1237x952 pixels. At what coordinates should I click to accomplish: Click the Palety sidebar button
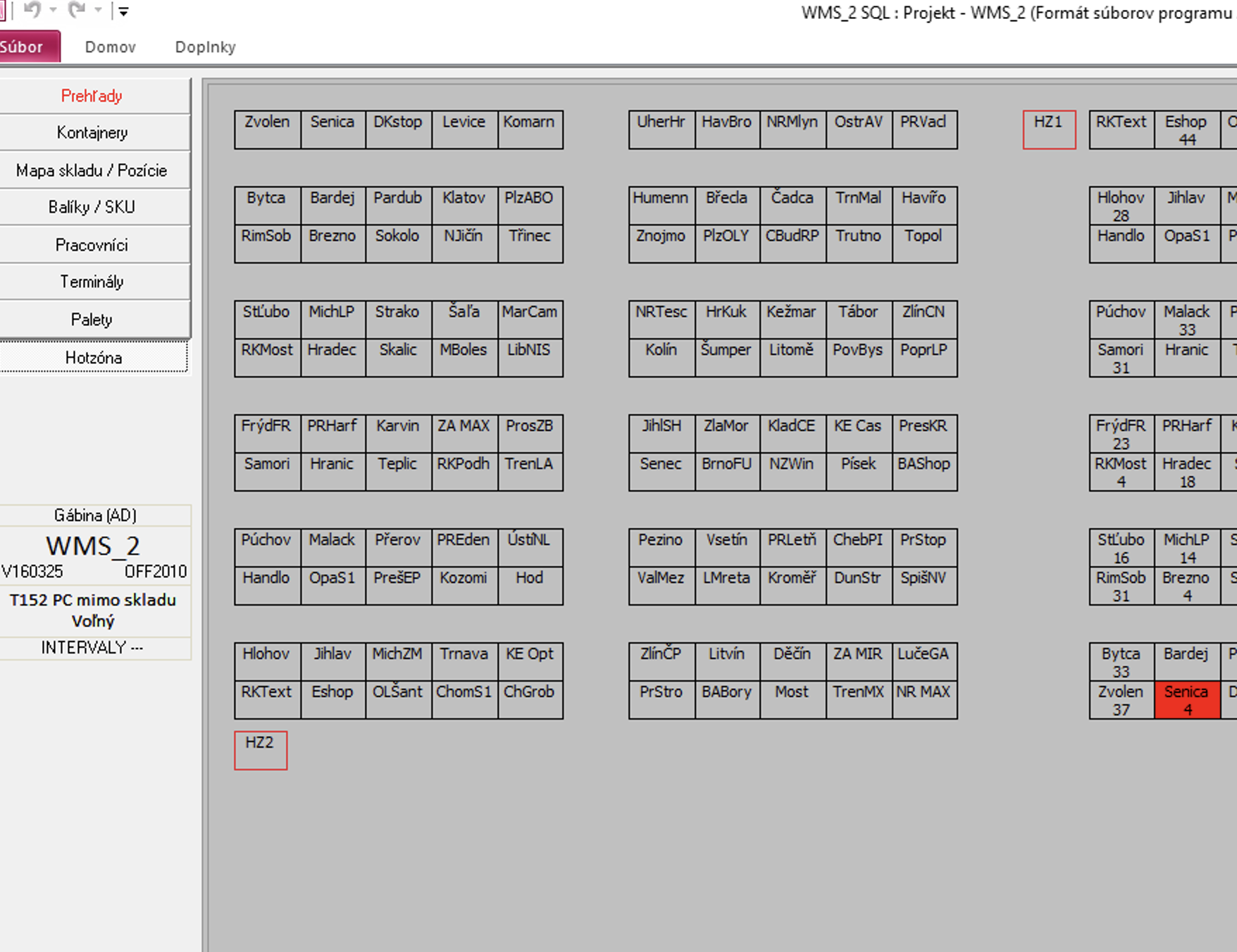tap(92, 320)
